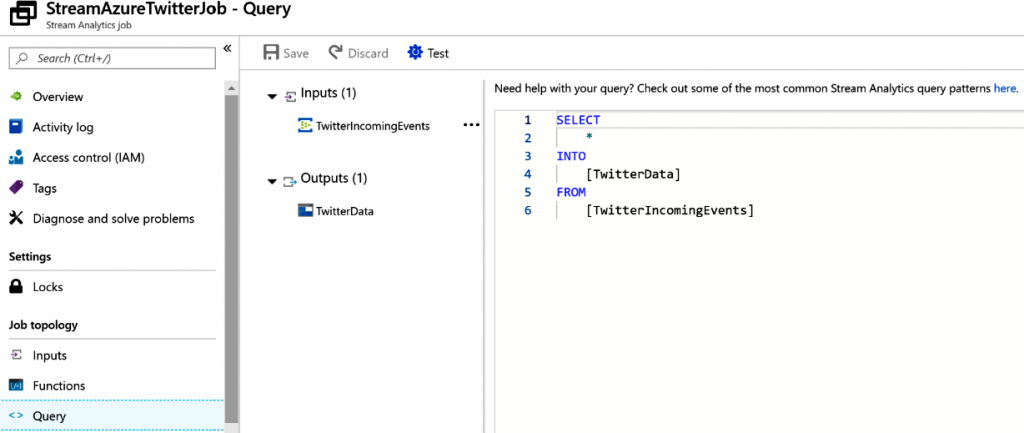This screenshot has height=433, width=1024.
Task: Click the Discard undo icon
Action: (336, 53)
